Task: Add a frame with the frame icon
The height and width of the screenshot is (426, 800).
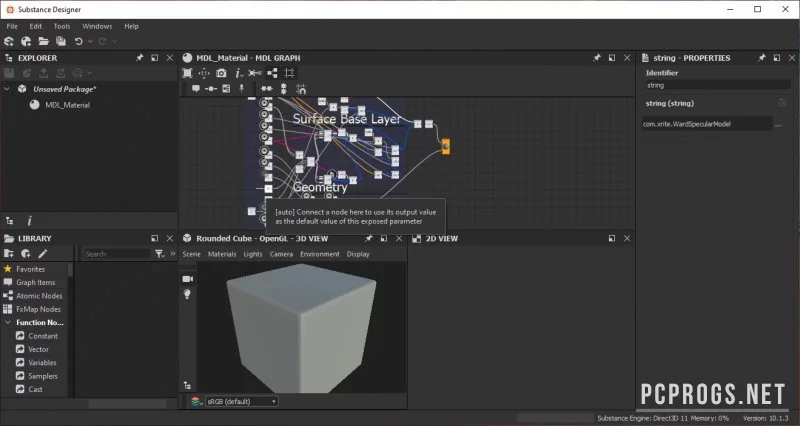Action: (226, 89)
